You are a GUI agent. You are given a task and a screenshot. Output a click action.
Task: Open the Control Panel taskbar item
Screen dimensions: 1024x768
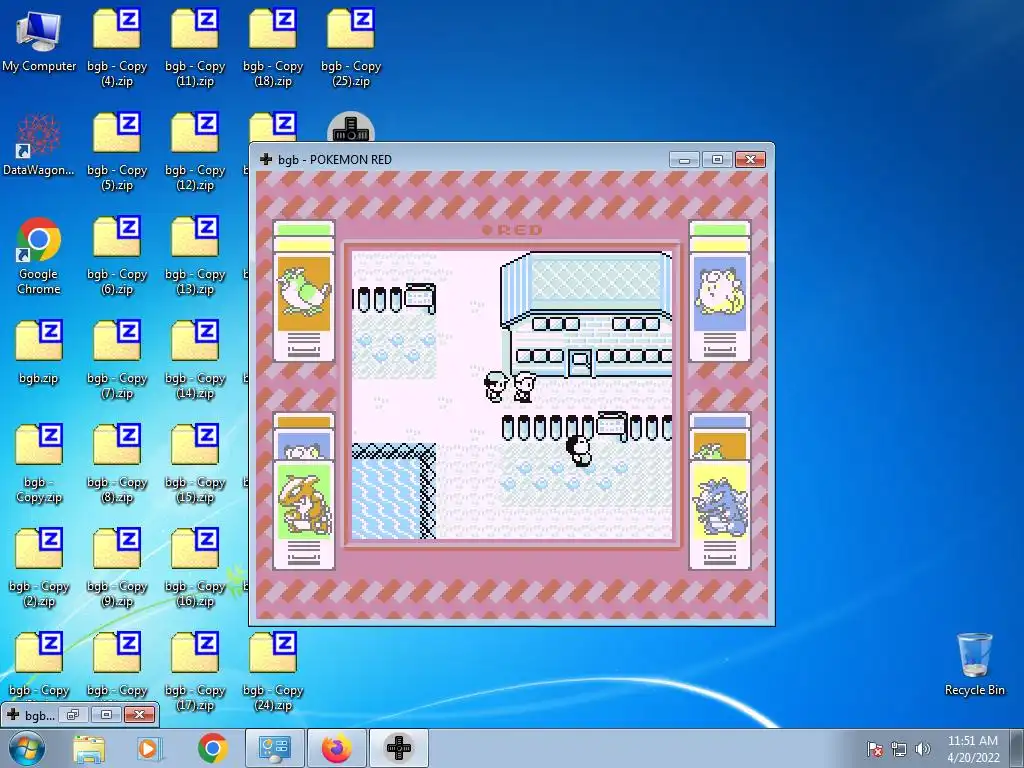coord(274,748)
